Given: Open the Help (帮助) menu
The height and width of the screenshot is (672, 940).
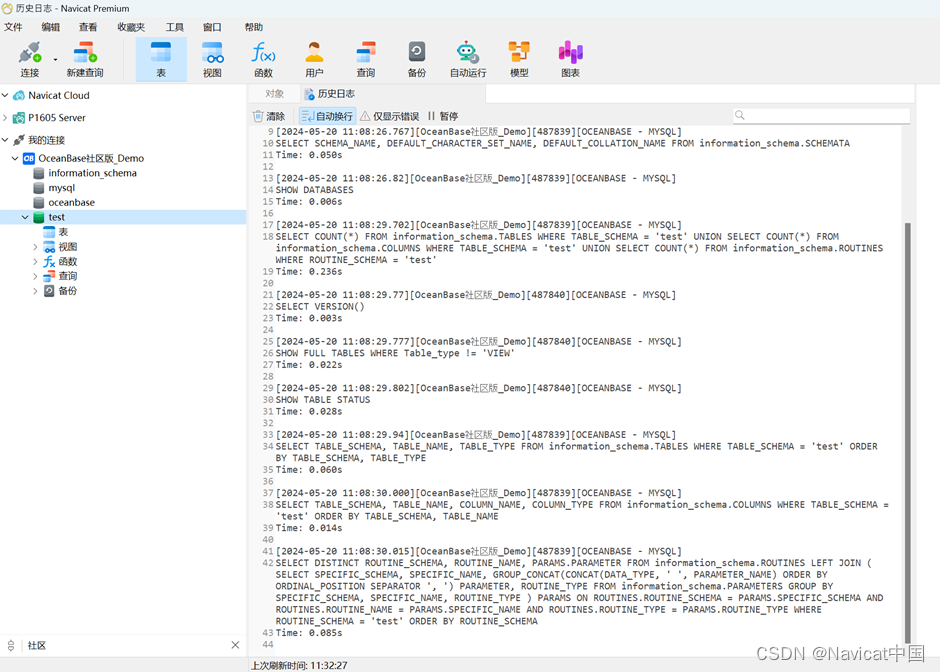Looking at the screenshot, I should click(x=254, y=27).
